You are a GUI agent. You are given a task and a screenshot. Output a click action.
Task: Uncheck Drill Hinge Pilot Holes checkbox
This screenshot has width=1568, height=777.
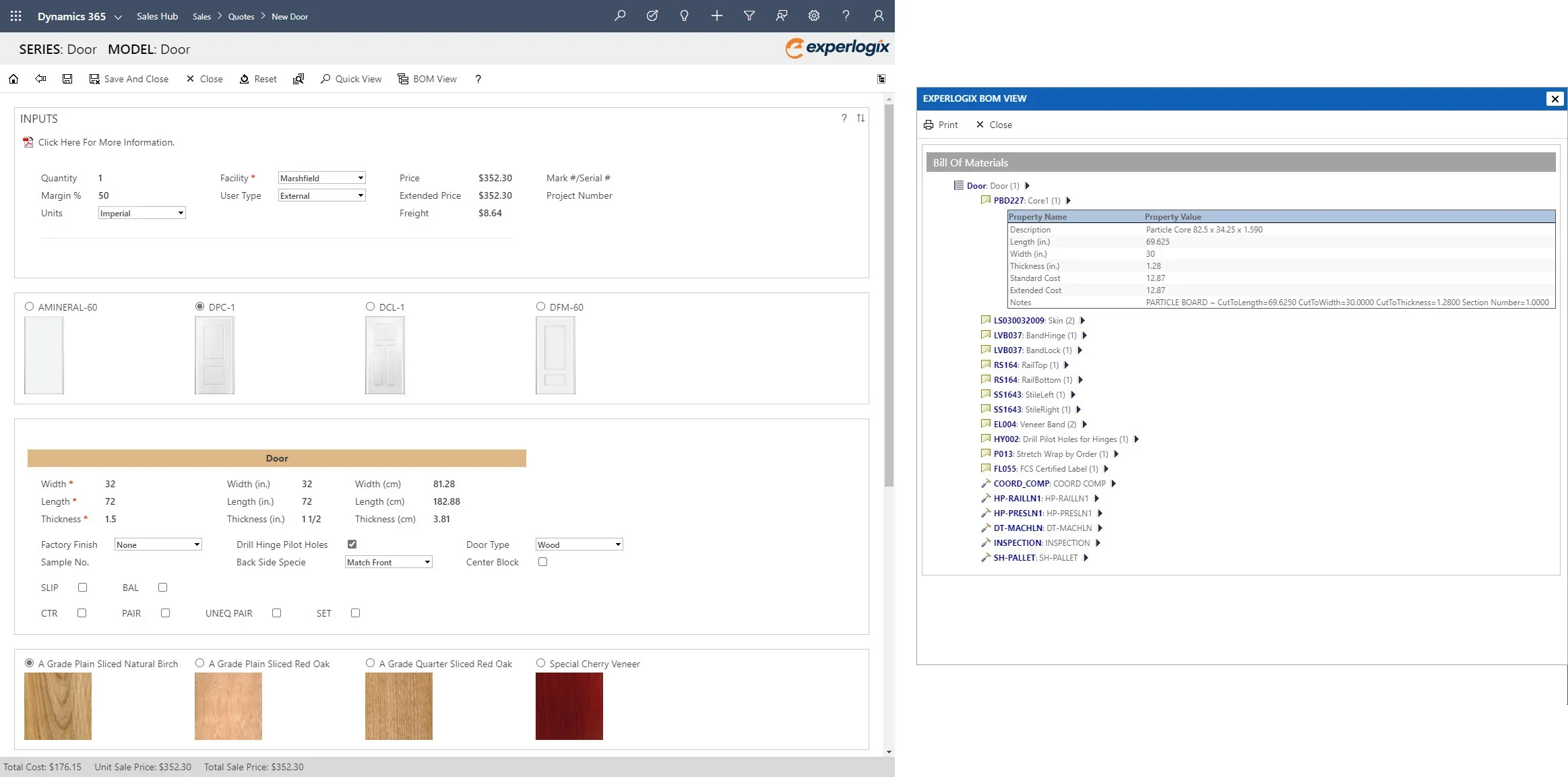tap(352, 544)
